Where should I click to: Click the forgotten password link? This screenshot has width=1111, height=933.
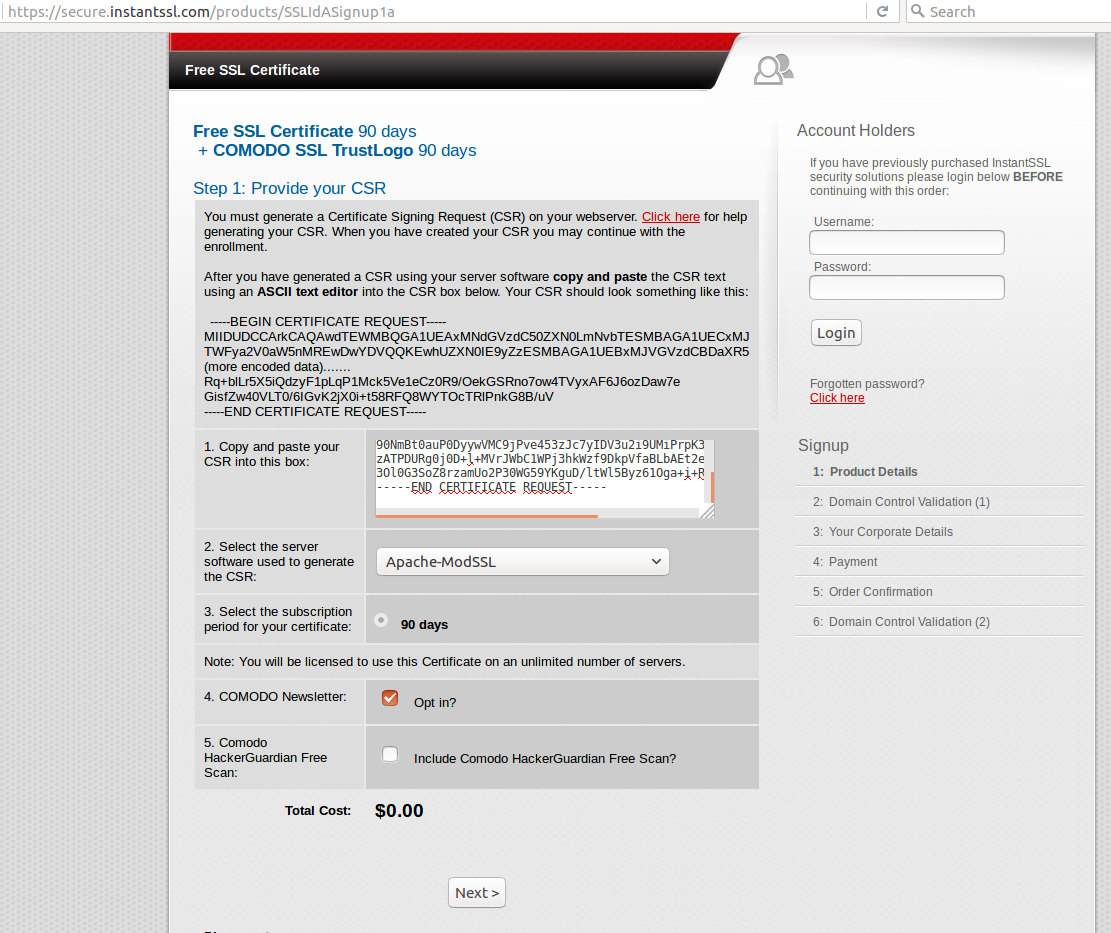click(x=837, y=397)
